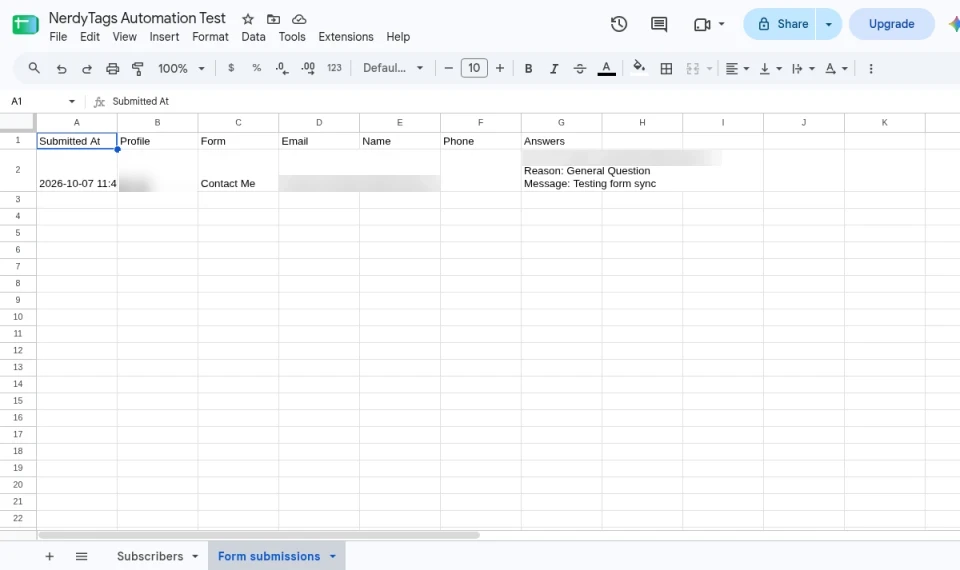Print the spreadsheet
Viewport: 960px width, 570px height.
(x=113, y=69)
